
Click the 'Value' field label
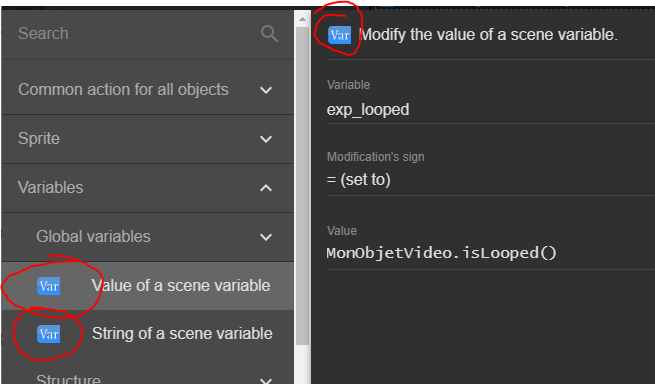click(x=342, y=231)
